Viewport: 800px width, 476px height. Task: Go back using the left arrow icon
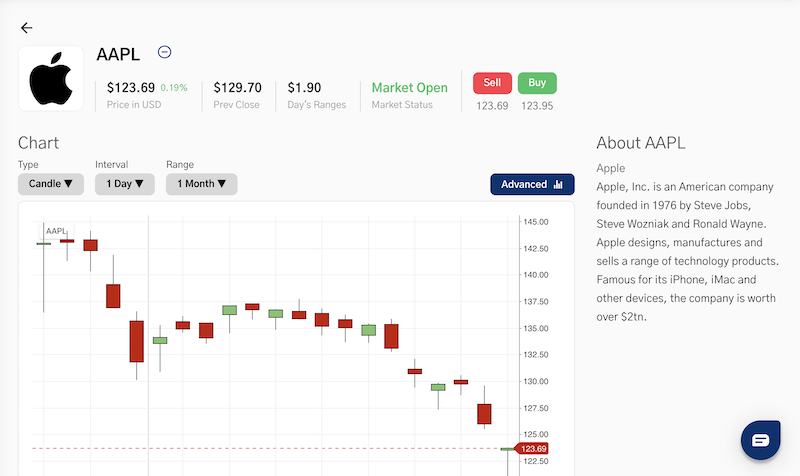click(x=27, y=28)
